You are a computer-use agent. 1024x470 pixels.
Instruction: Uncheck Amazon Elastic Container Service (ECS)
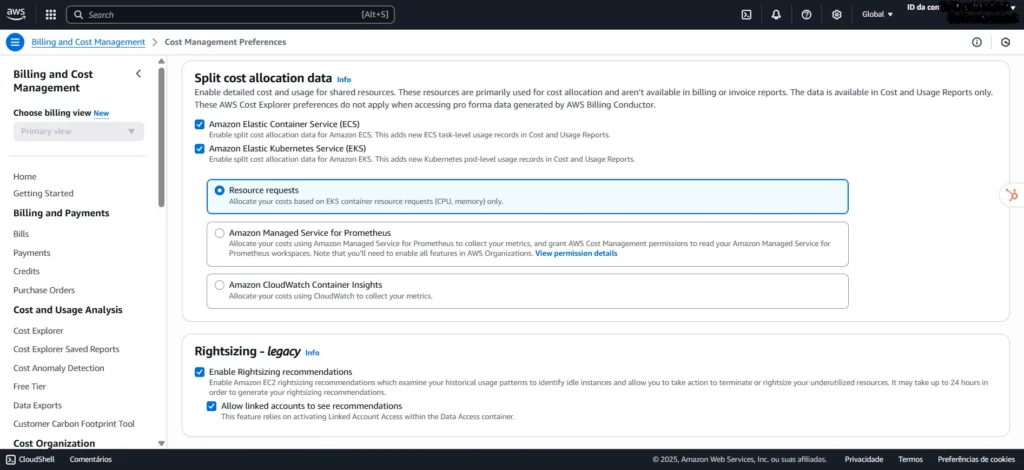(200, 124)
